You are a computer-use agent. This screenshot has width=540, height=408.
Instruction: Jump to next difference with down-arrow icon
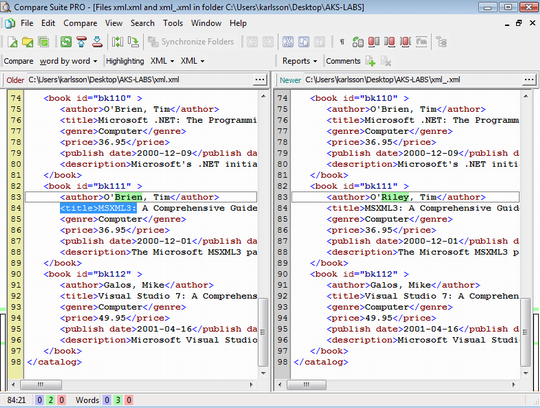click(x=97, y=42)
